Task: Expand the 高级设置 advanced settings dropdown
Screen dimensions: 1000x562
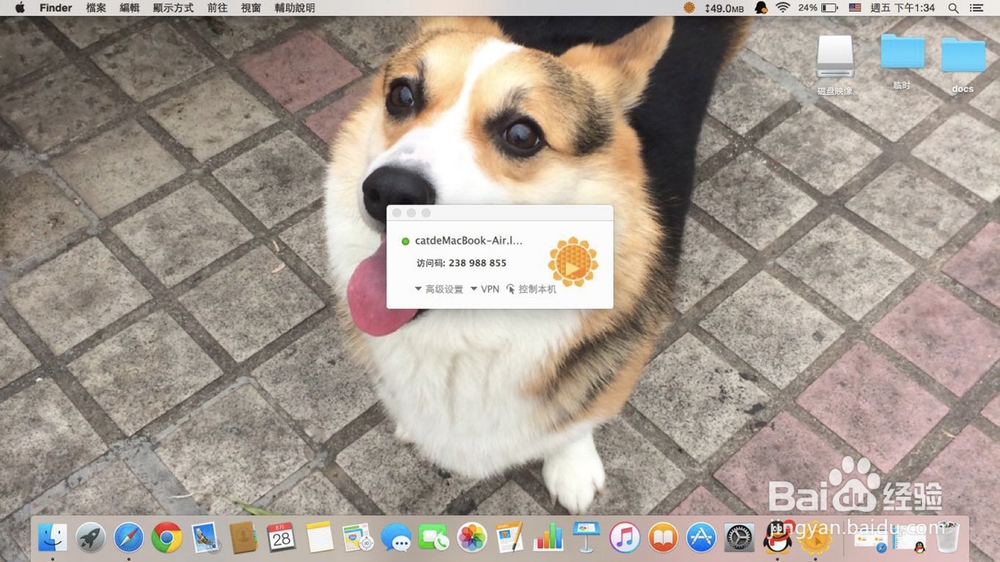Action: point(439,289)
